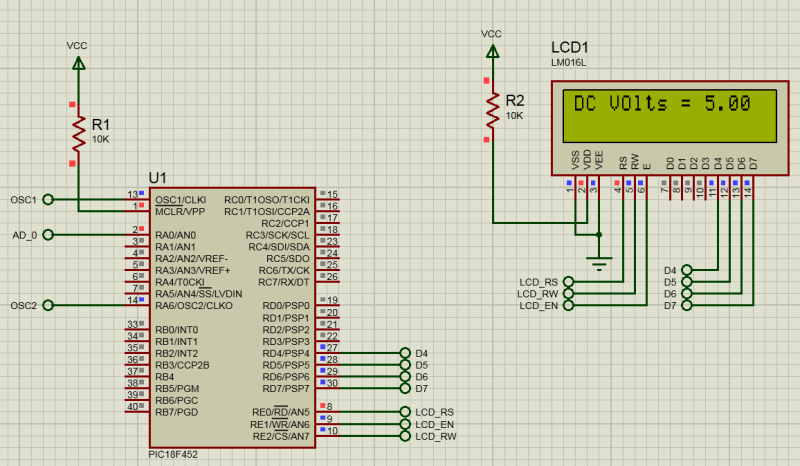Click the AD_0 terminal circle

[x=48, y=235]
